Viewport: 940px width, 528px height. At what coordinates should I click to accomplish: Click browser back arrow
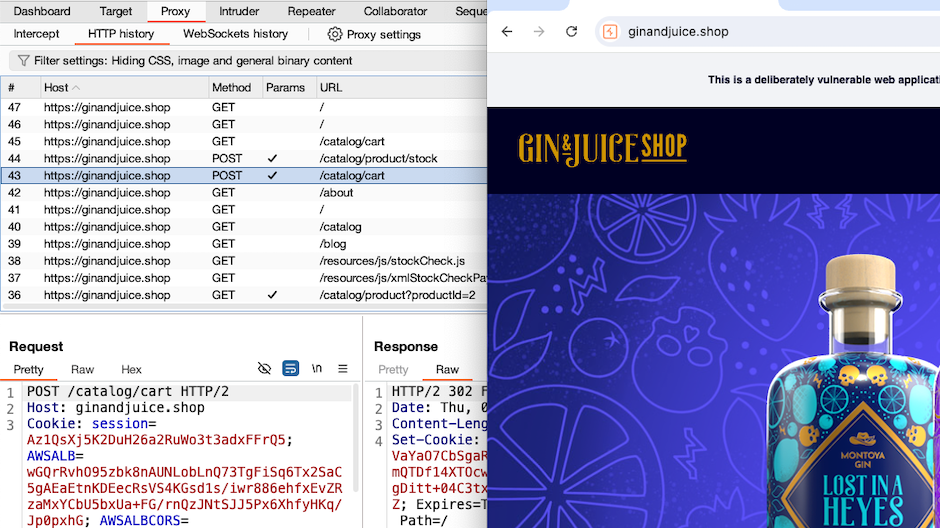507,32
